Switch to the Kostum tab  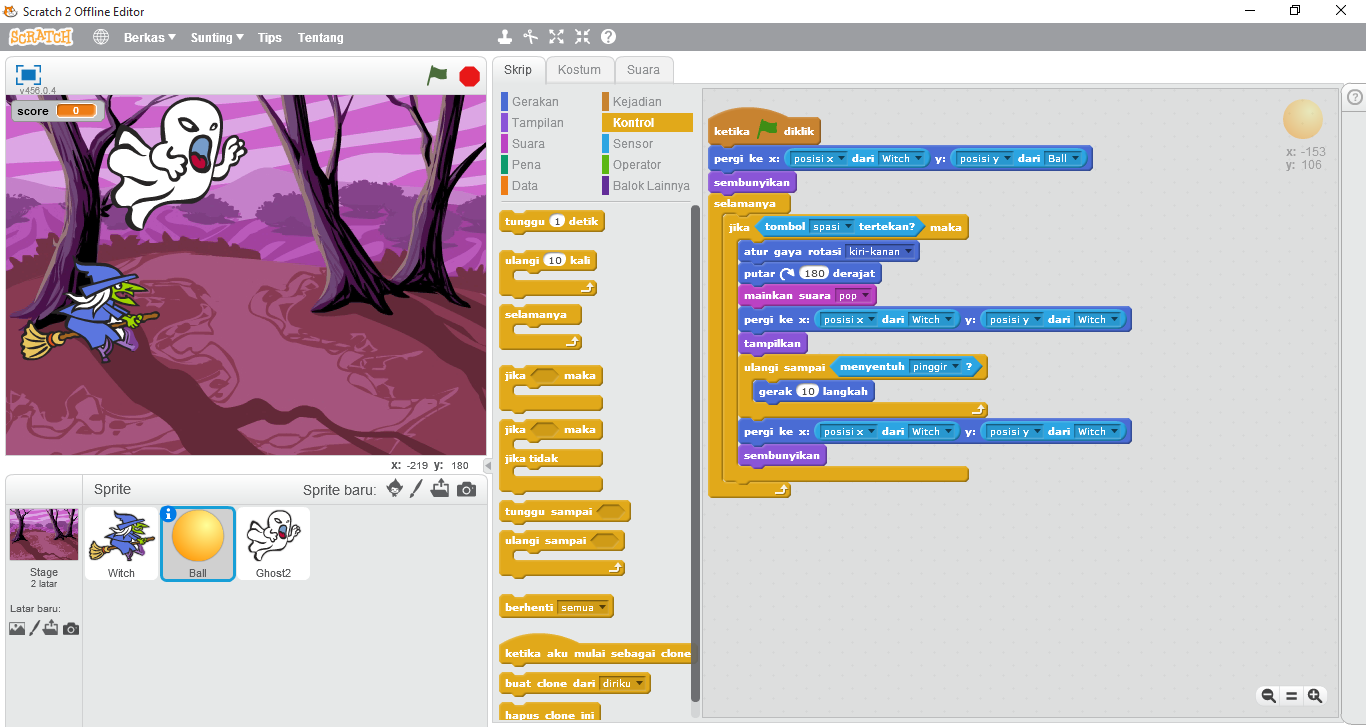coord(580,69)
